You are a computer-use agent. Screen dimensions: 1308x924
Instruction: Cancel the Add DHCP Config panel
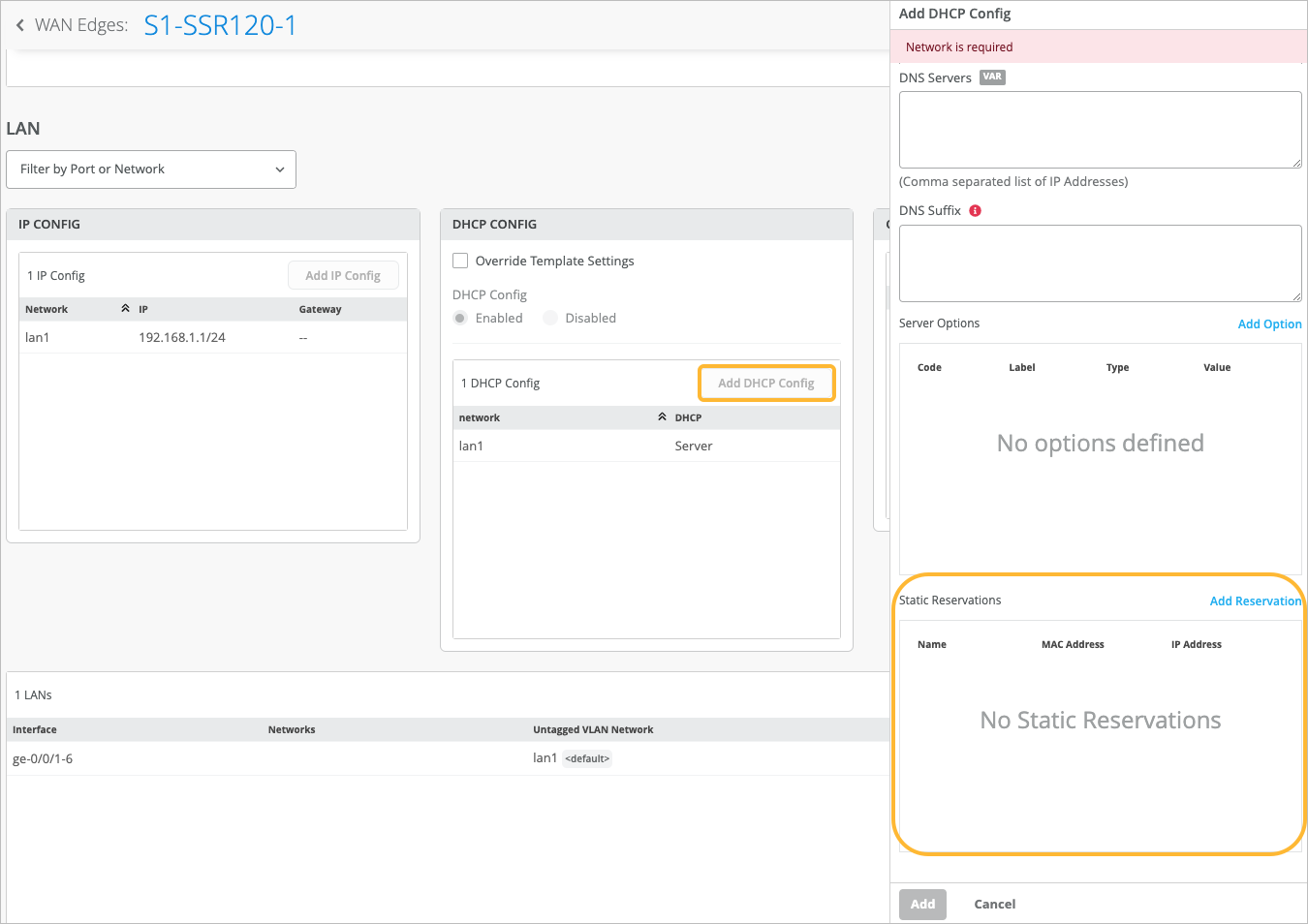coord(994,905)
